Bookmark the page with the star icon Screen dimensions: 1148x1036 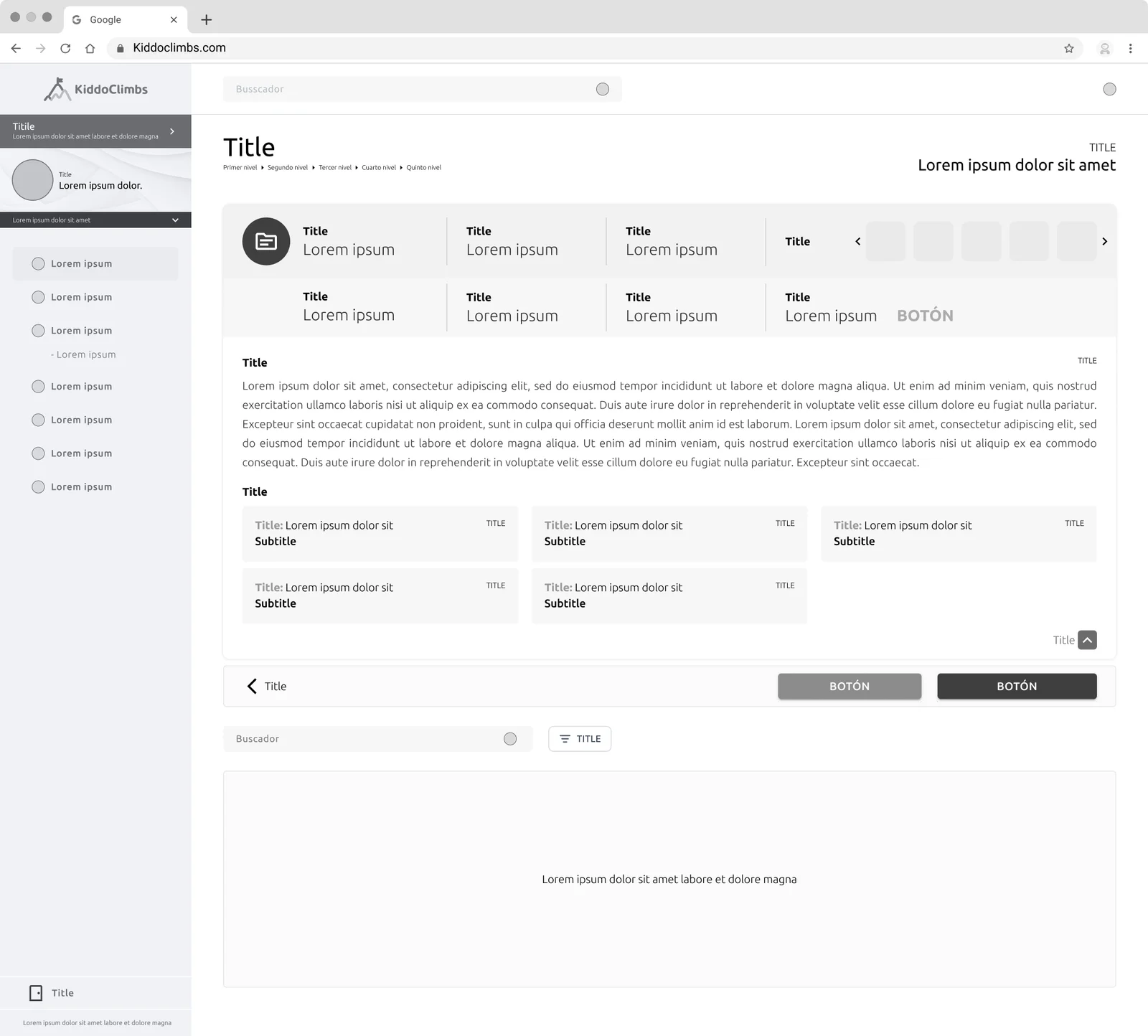tap(1069, 48)
